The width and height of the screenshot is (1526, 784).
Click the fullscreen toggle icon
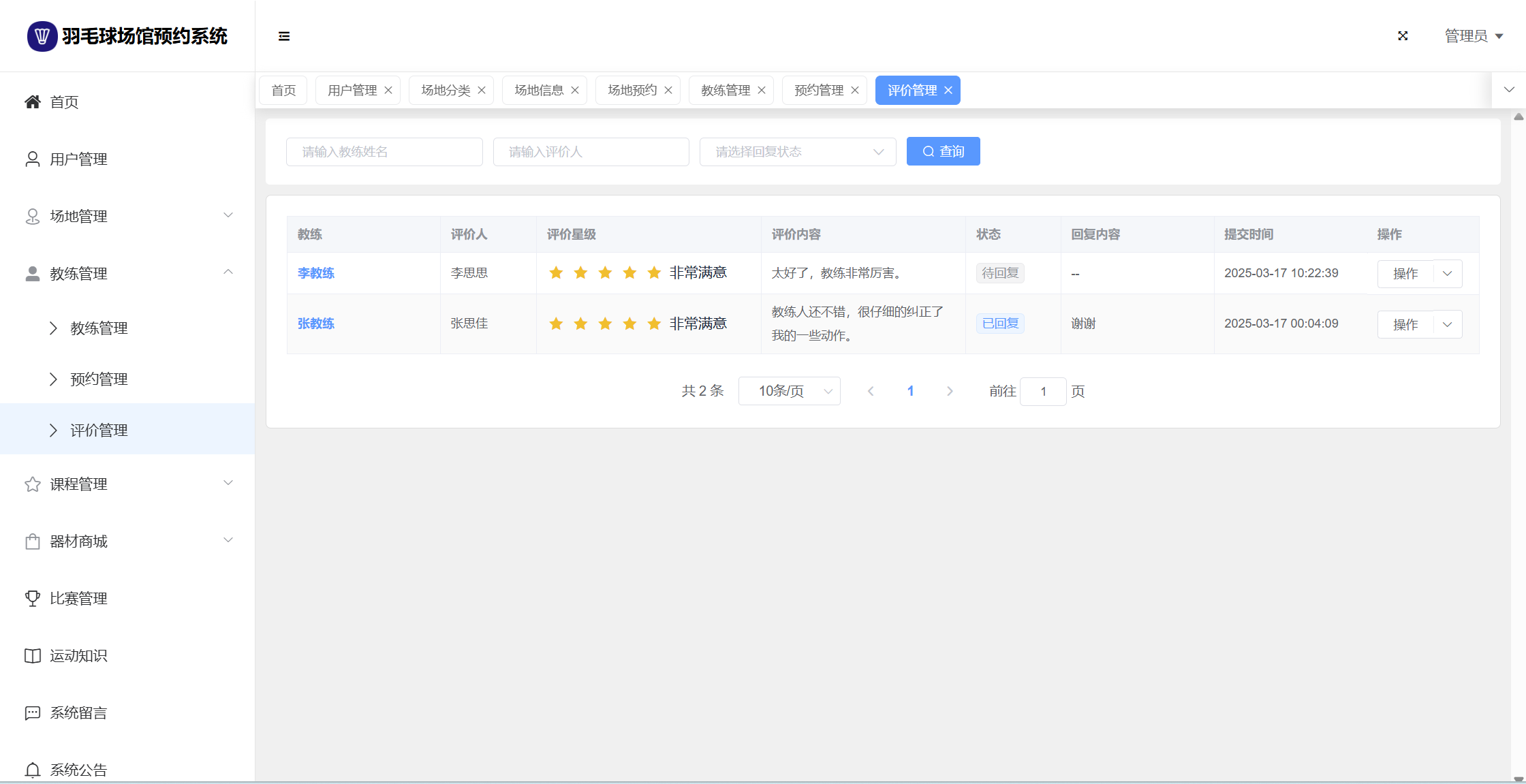[x=1403, y=36]
